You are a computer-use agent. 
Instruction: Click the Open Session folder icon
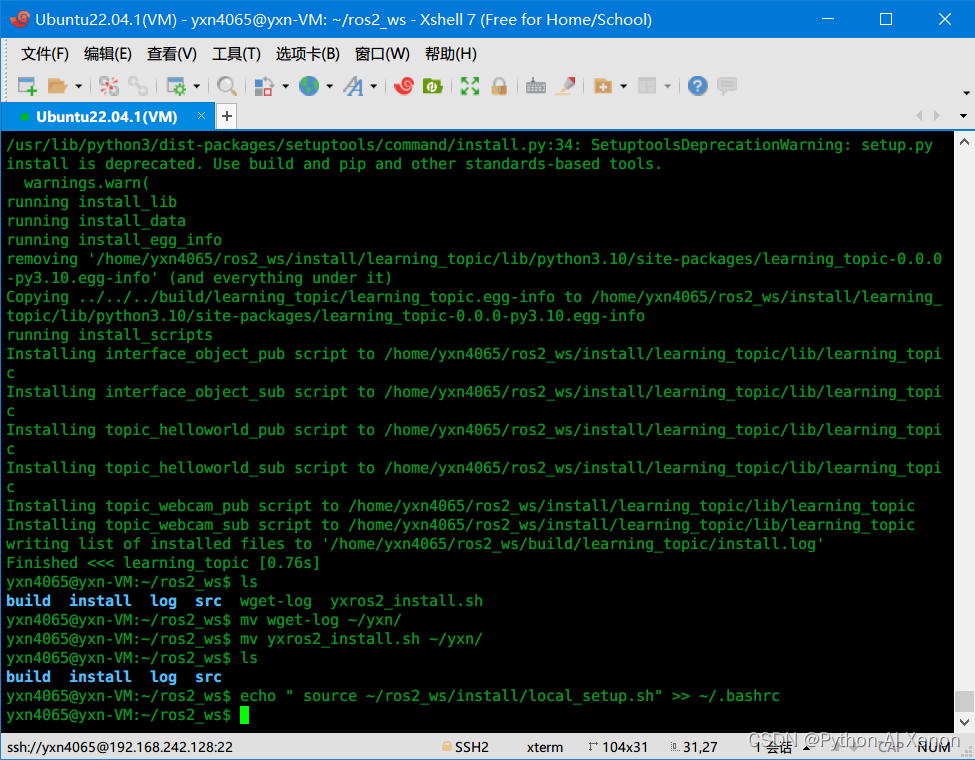57,86
